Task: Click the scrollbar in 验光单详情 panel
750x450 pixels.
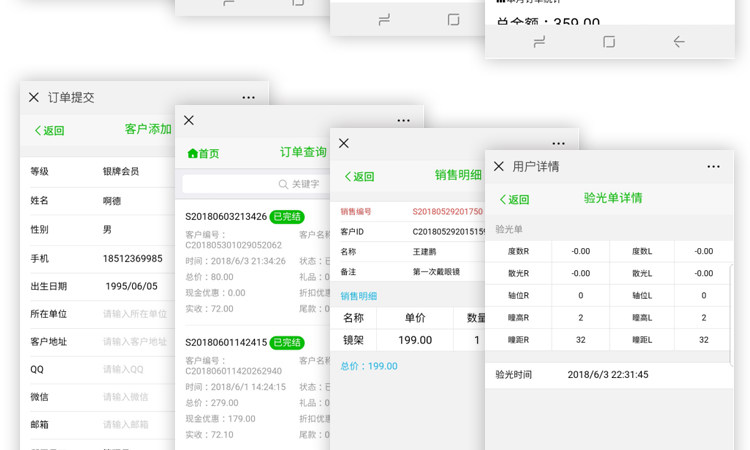Action: [x=730, y=315]
